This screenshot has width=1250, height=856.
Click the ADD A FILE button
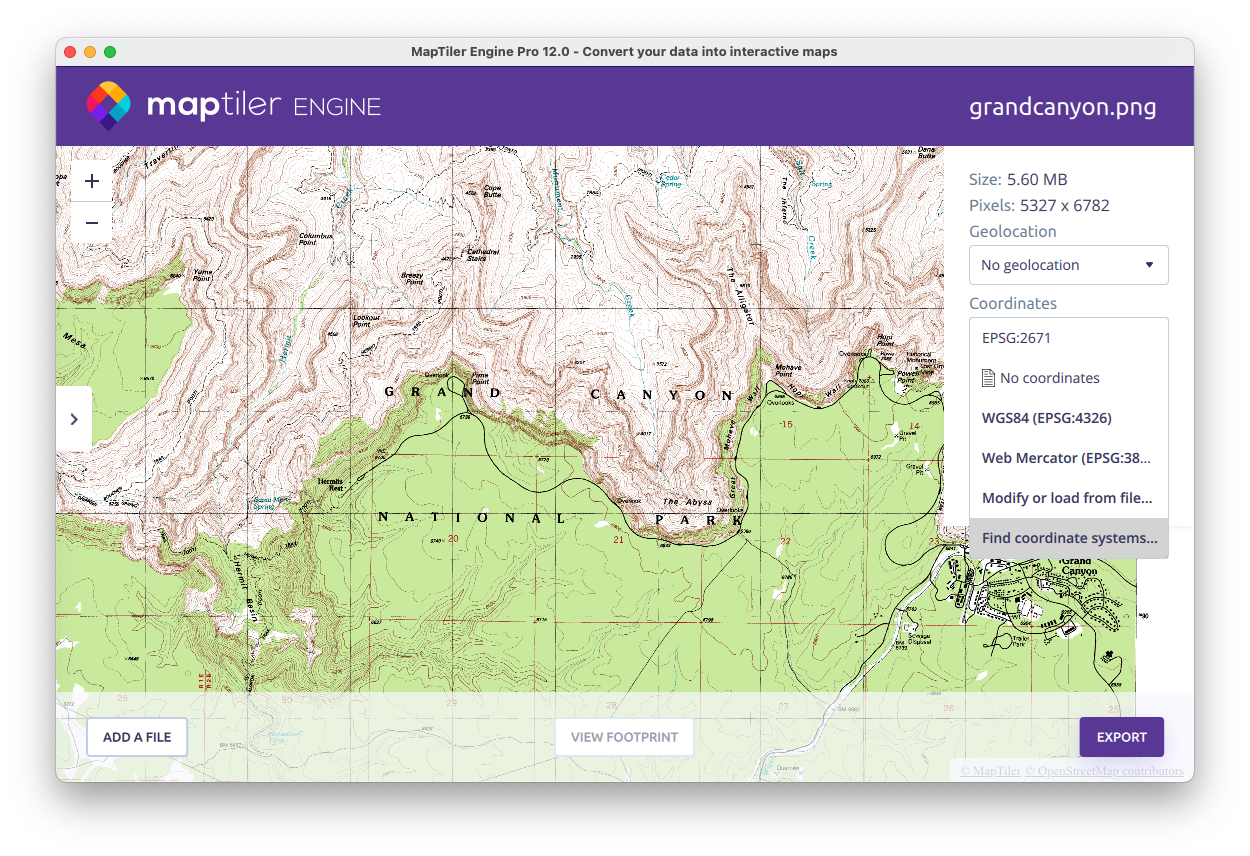click(x=137, y=737)
